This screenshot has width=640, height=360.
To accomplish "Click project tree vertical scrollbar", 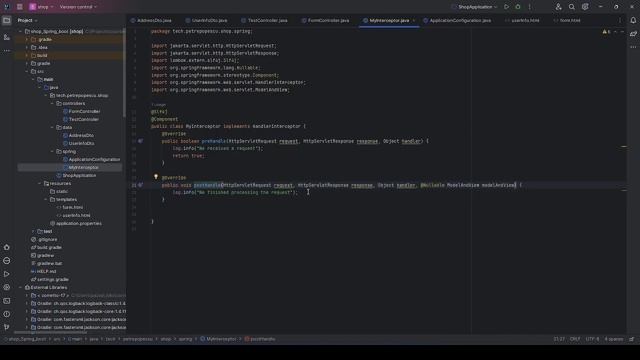I will point(124,73).
